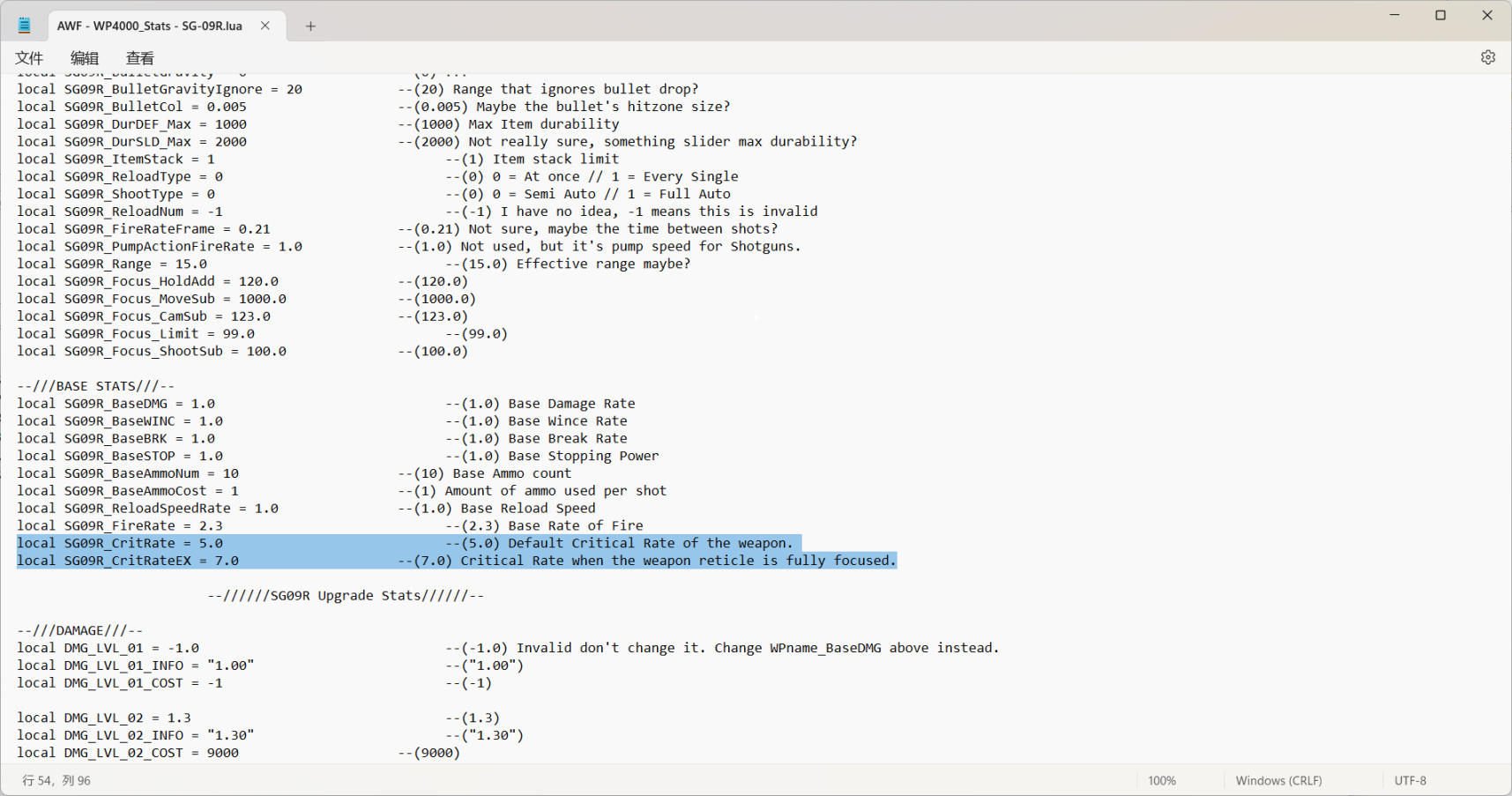This screenshot has width=1512, height=796.
Task: Click the --///DAMAGE///-- header comment
Action: (80, 630)
